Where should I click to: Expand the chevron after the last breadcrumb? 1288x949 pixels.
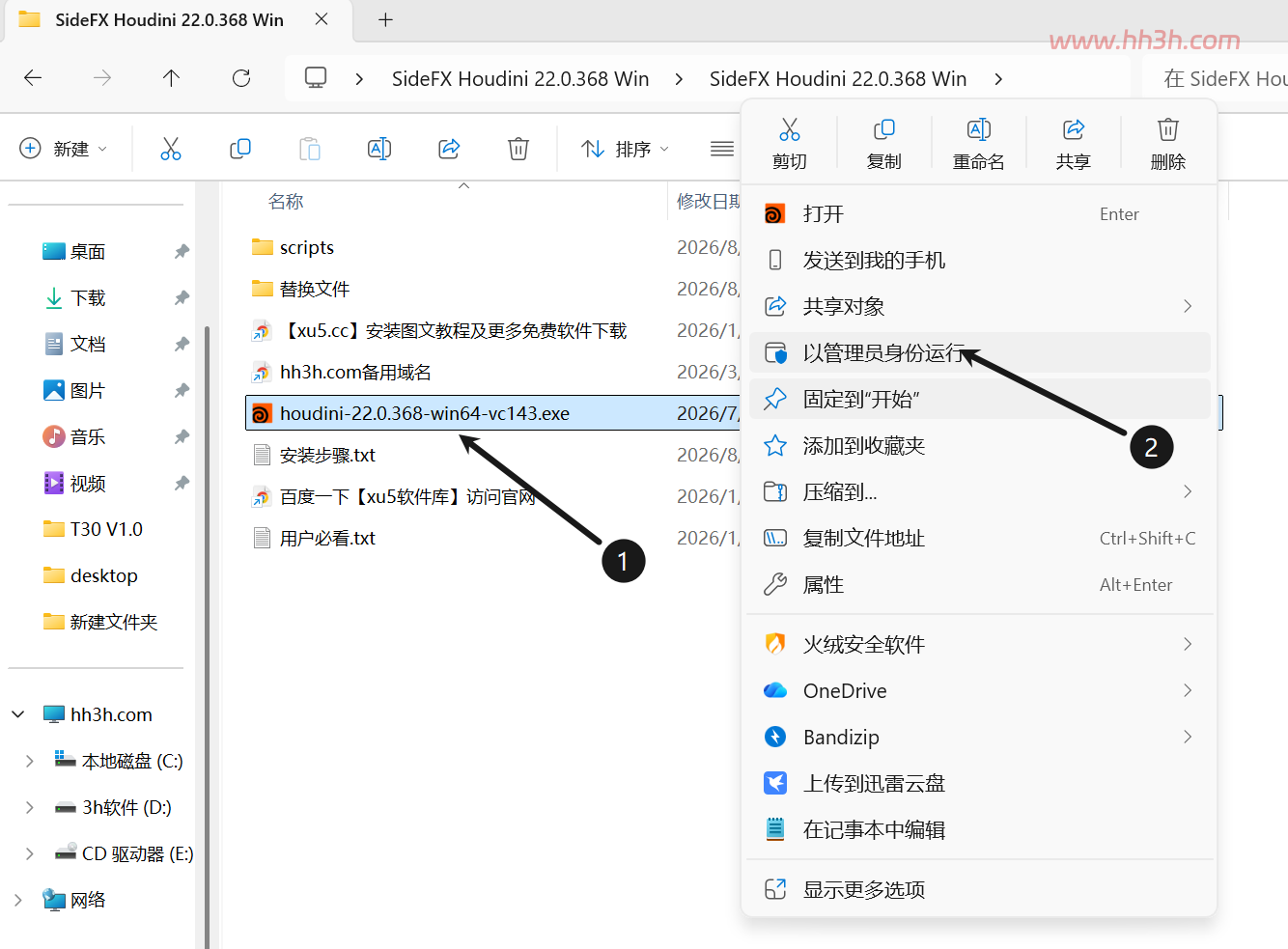pos(998,79)
